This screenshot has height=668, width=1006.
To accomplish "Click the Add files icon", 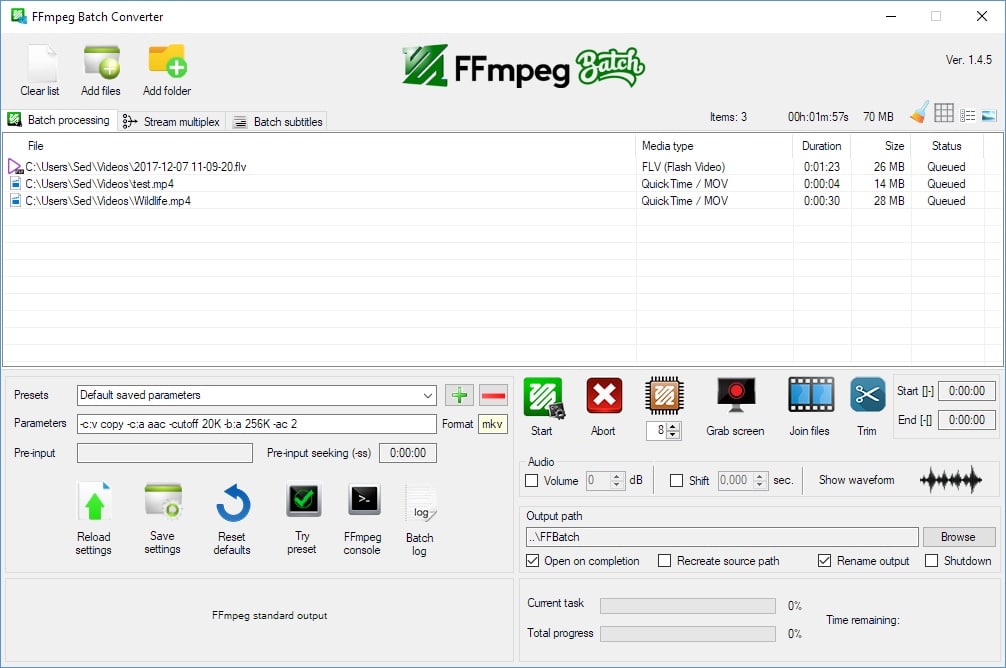I will [x=101, y=63].
